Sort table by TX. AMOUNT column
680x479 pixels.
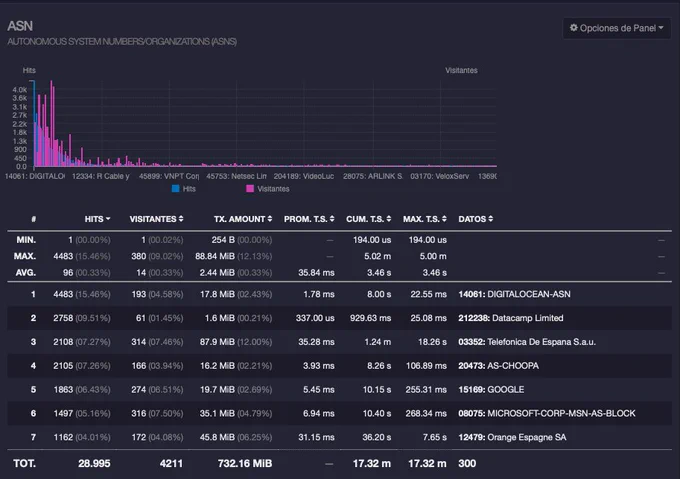coord(243,219)
